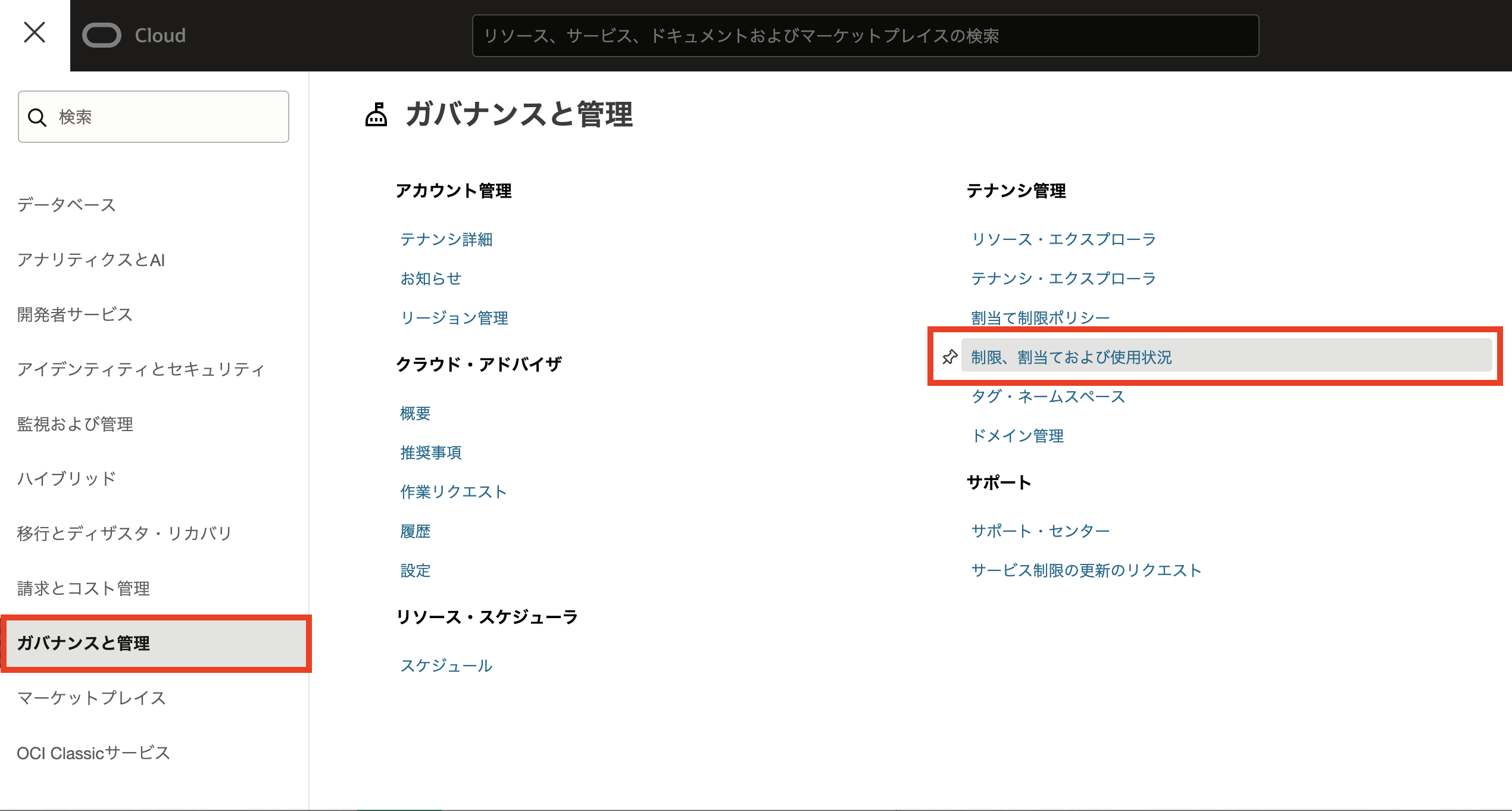Open アナリティクスとAI category
This screenshot has width=1512, height=811.
point(91,260)
